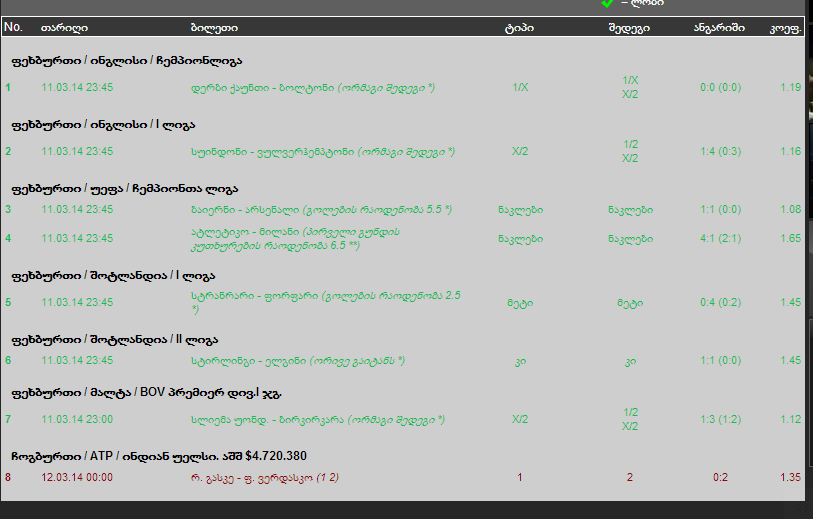Click match 'დერბი ქაუნთი - ბოლტონი'

pos(262,88)
